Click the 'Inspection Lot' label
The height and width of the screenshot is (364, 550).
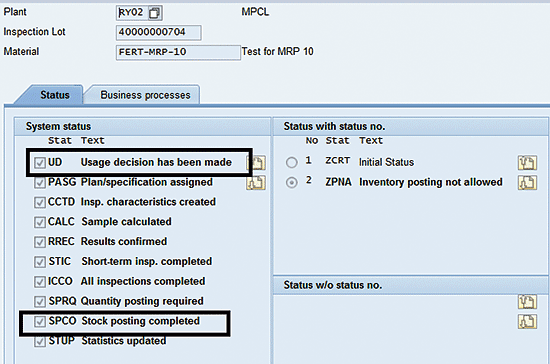[34, 32]
